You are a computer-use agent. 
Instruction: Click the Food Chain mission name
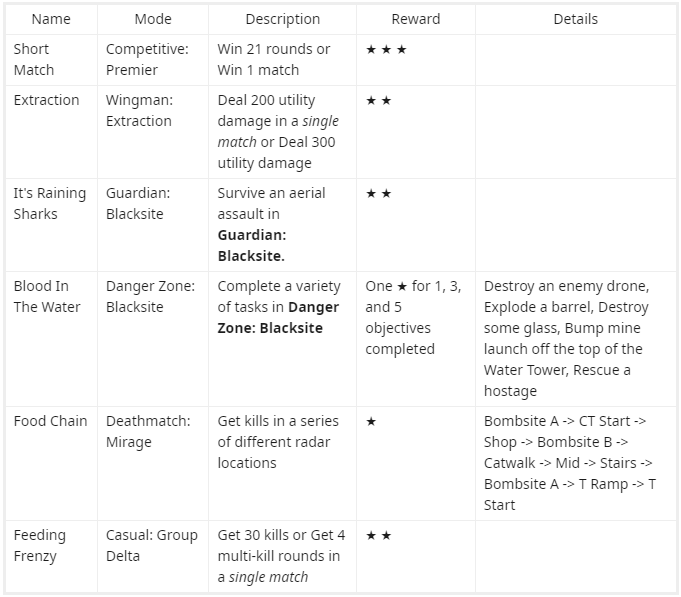(x=51, y=421)
